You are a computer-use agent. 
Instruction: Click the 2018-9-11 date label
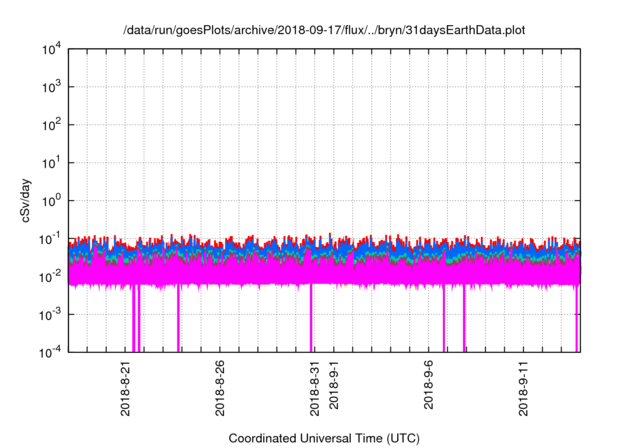click(523, 388)
